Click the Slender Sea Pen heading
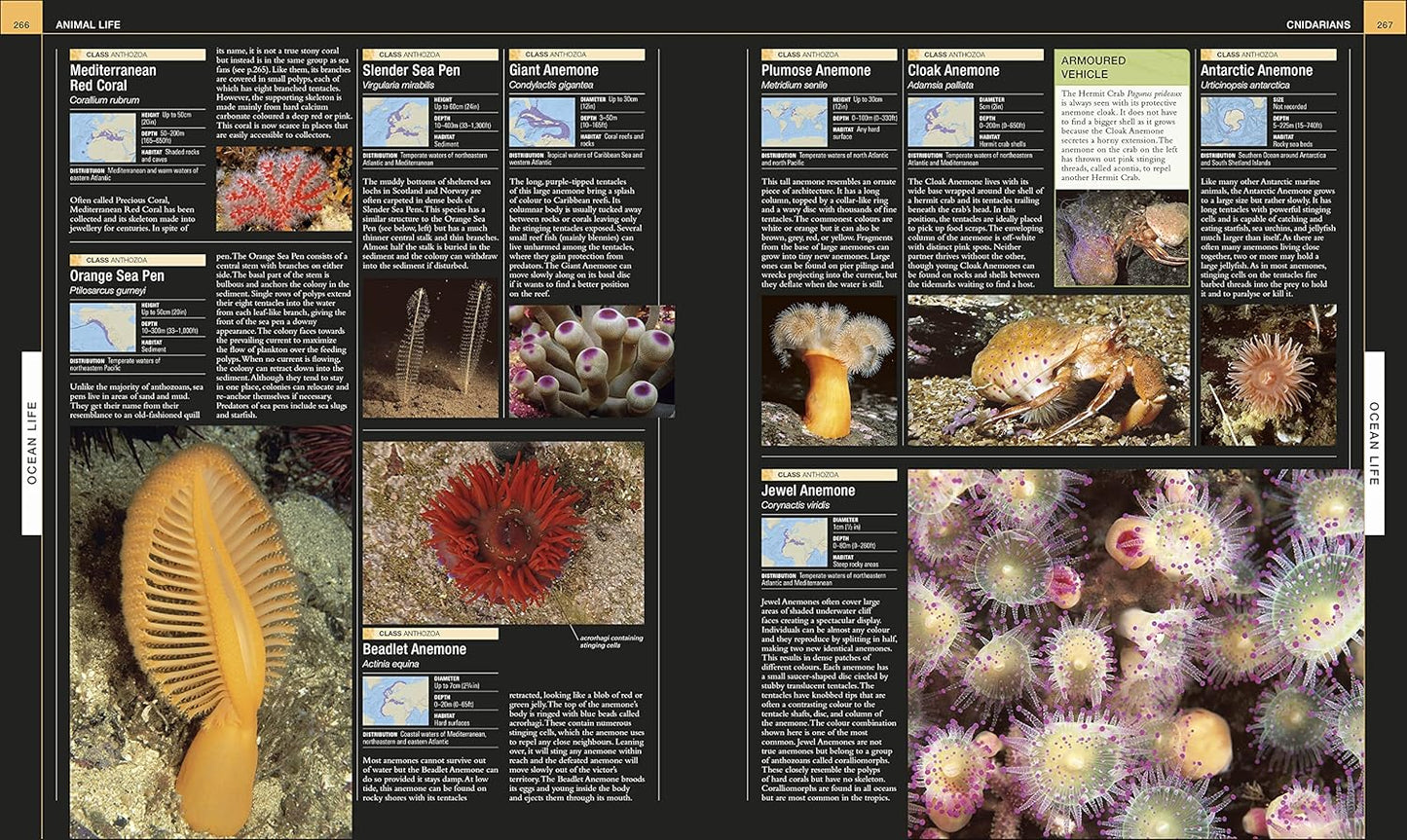 click(411, 71)
